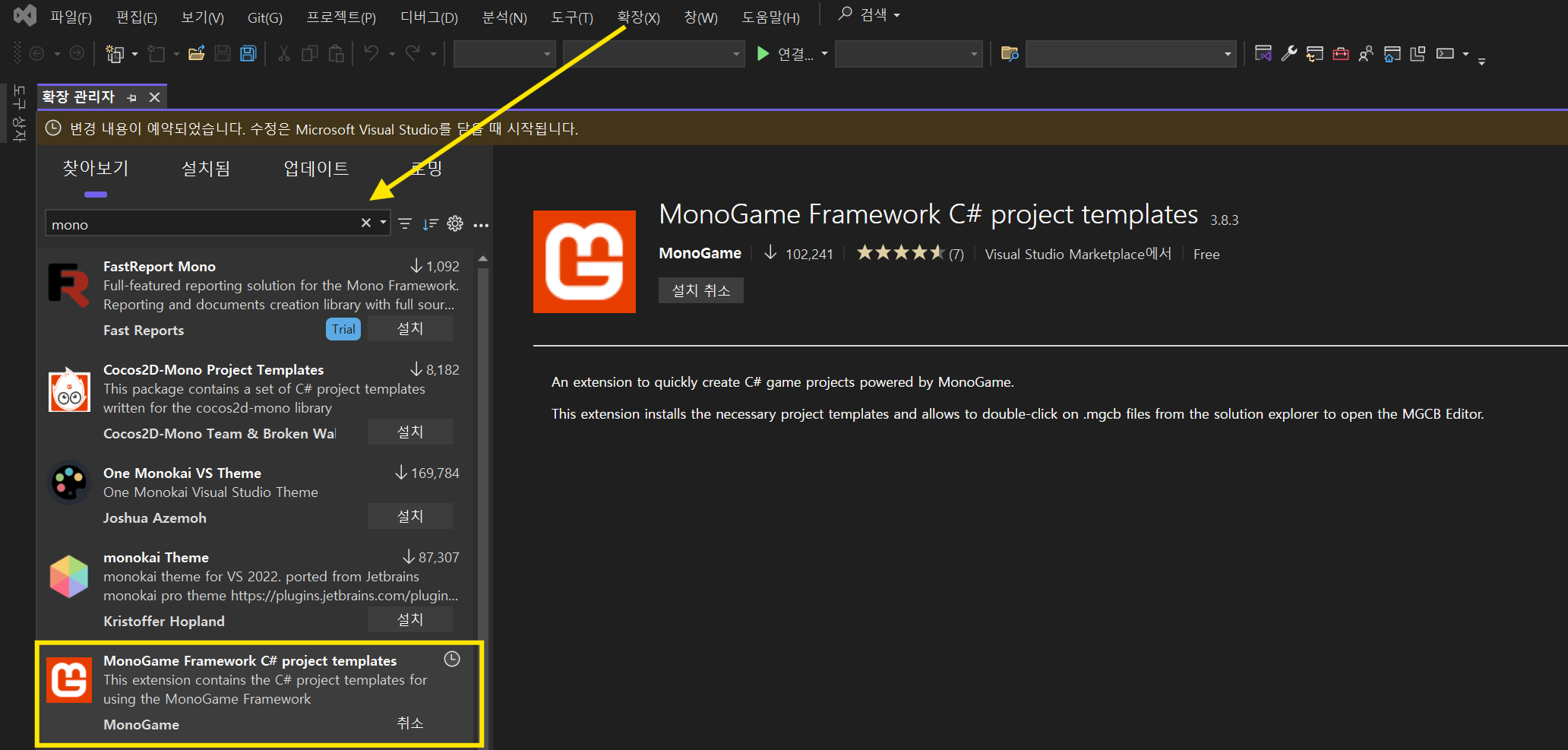Click the 설치 취소 button in details

tap(701, 290)
